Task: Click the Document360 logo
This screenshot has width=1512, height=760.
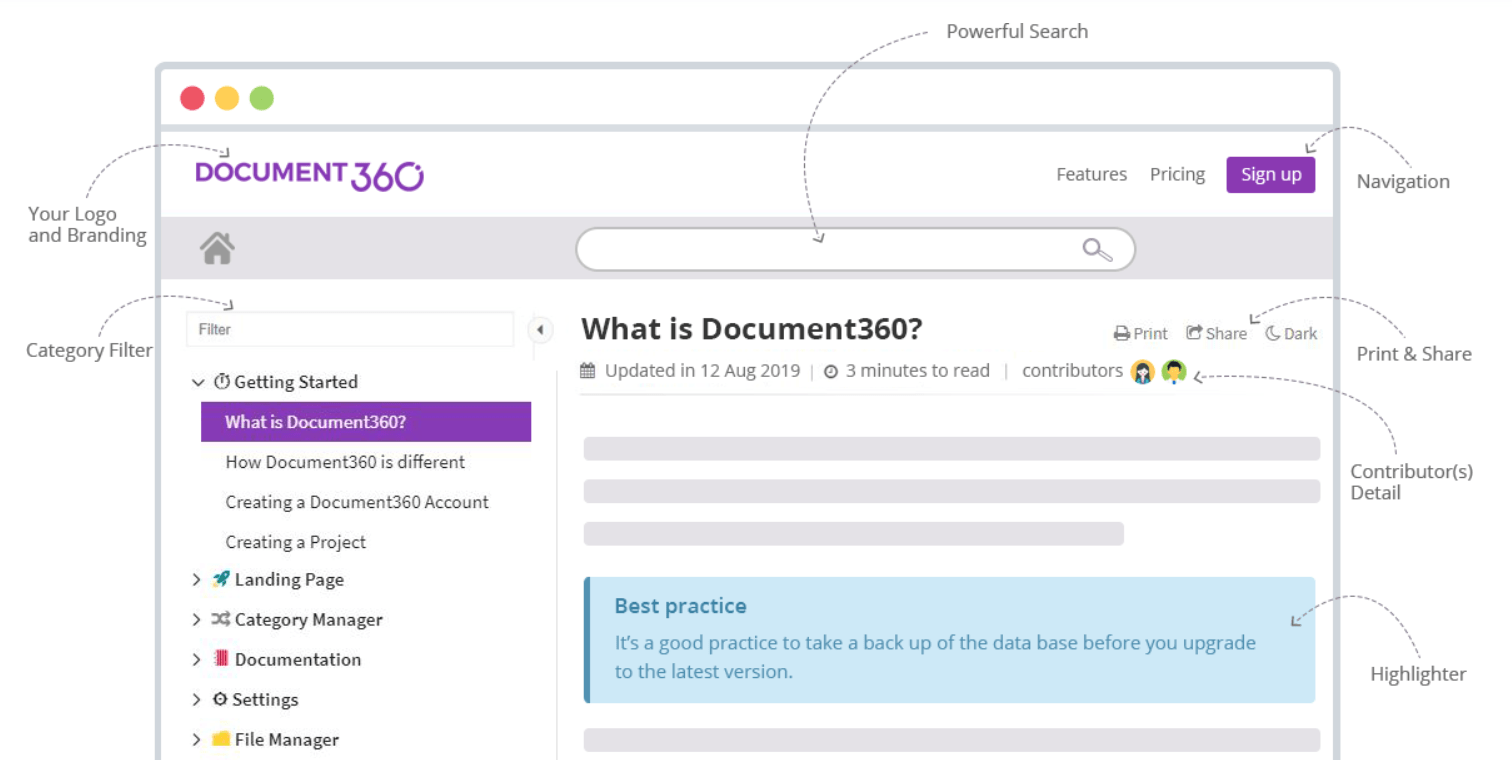Action: pyautogui.click(x=310, y=175)
